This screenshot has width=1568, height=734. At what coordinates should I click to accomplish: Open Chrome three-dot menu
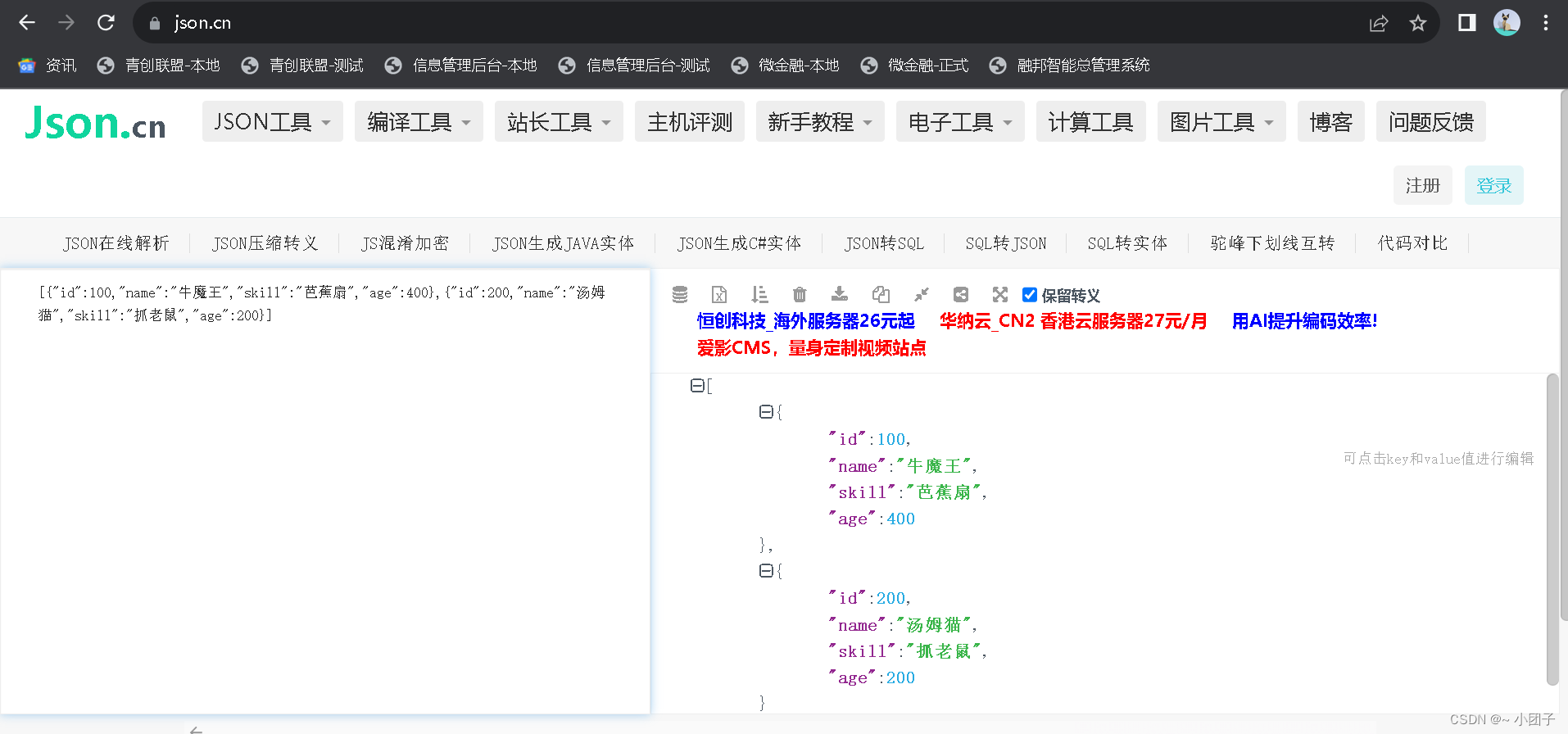(x=1546, y=23)
